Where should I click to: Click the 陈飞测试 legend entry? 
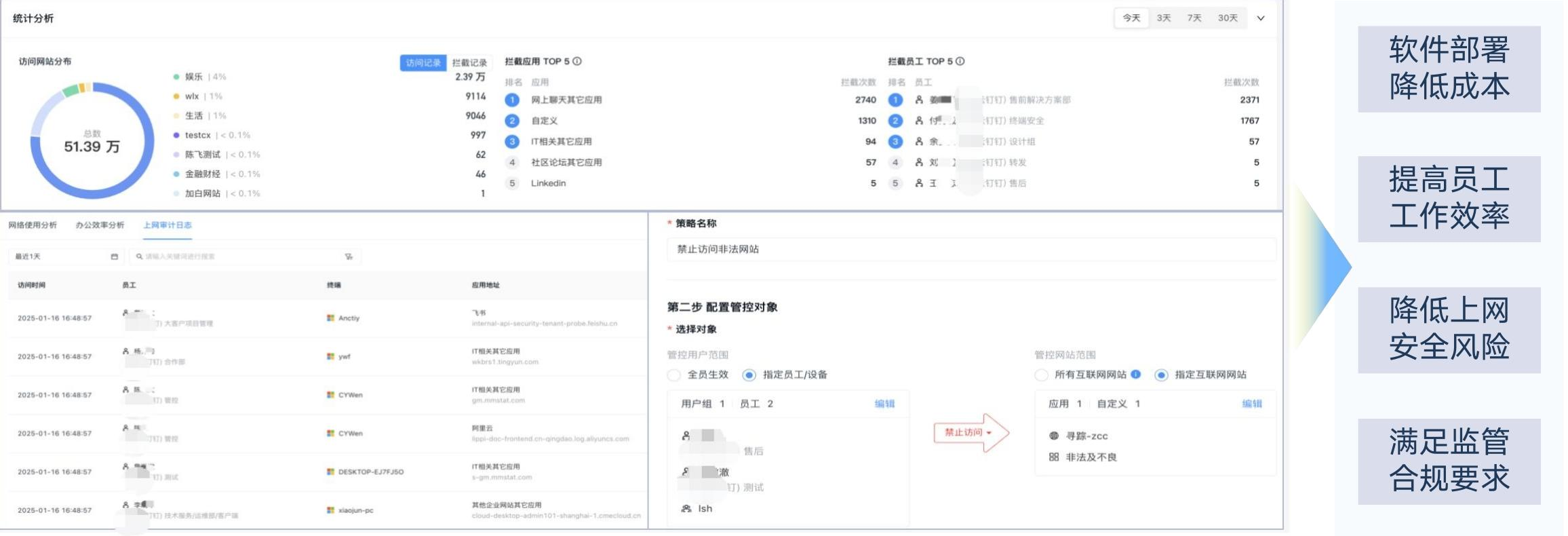217,155
